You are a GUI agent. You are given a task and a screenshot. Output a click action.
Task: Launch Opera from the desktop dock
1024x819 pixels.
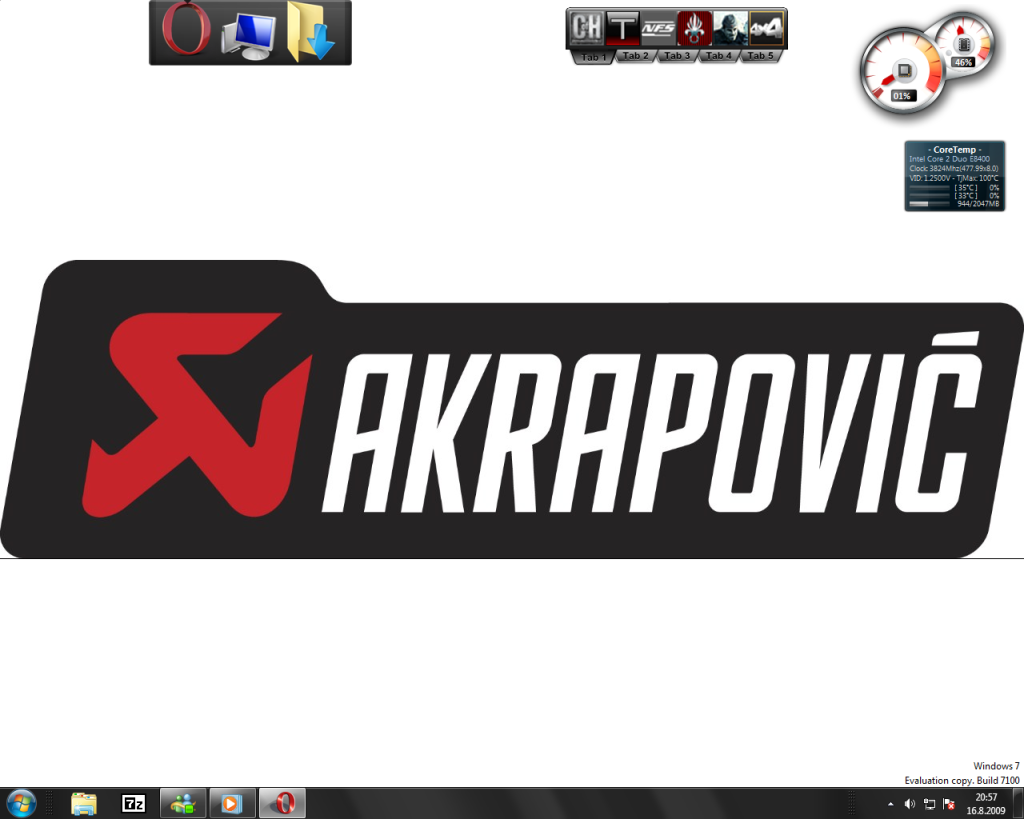point(187,29)
